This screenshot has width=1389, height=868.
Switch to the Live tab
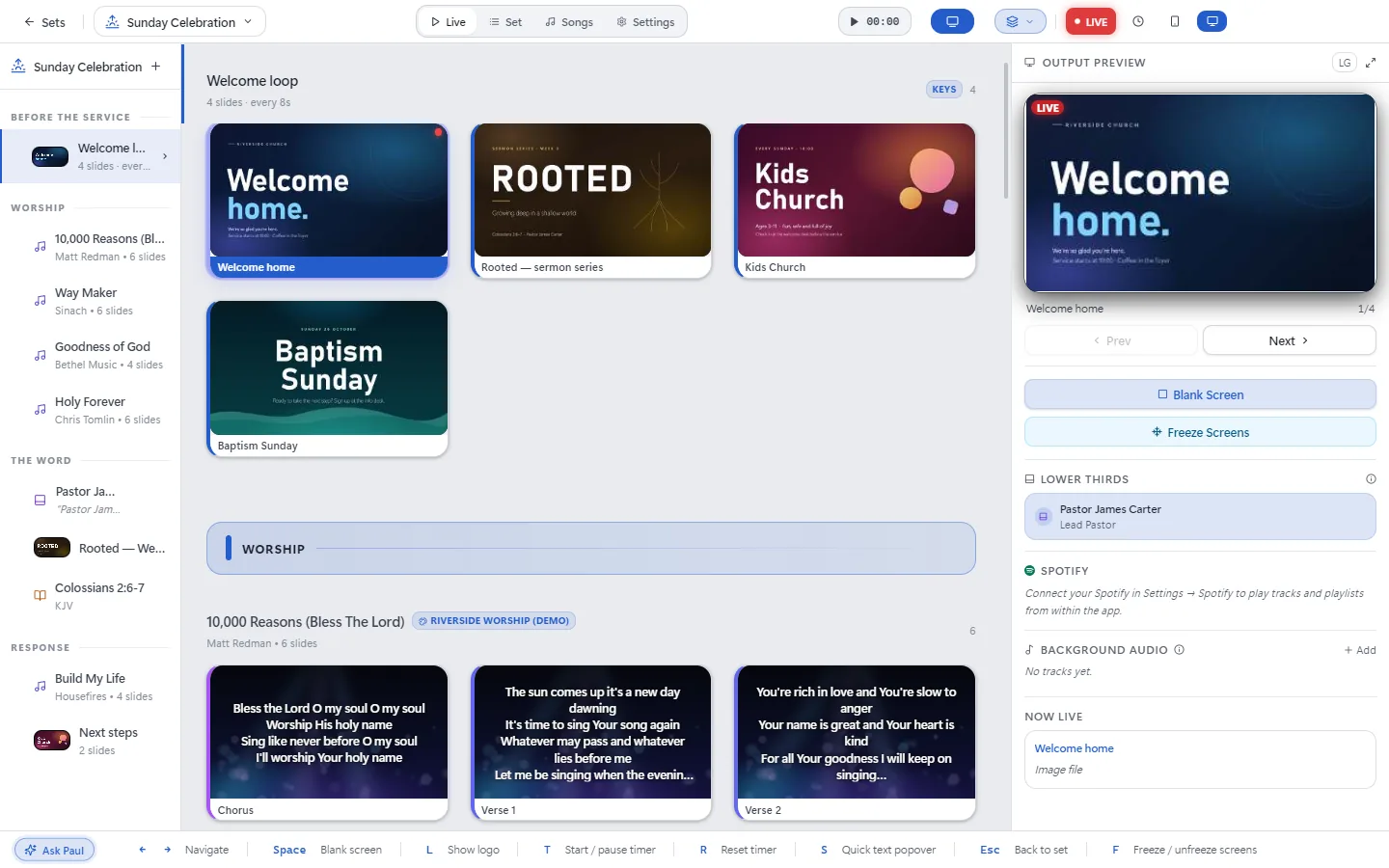[x=448, y=22]
